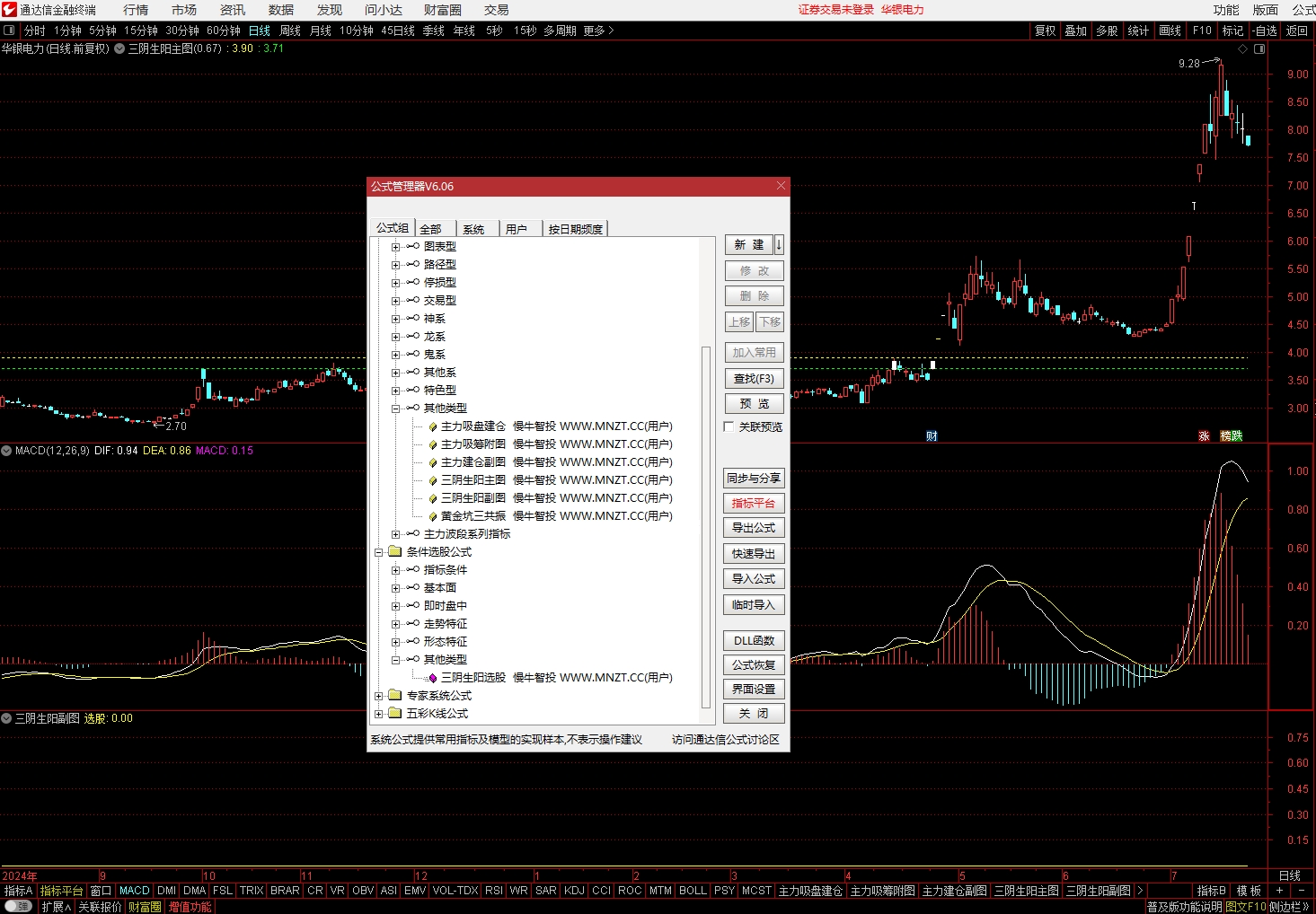The height and width of the screenshot is (914, 1316).
Task: Expand the 路径型 tree node
Action: tap(395, 265)
